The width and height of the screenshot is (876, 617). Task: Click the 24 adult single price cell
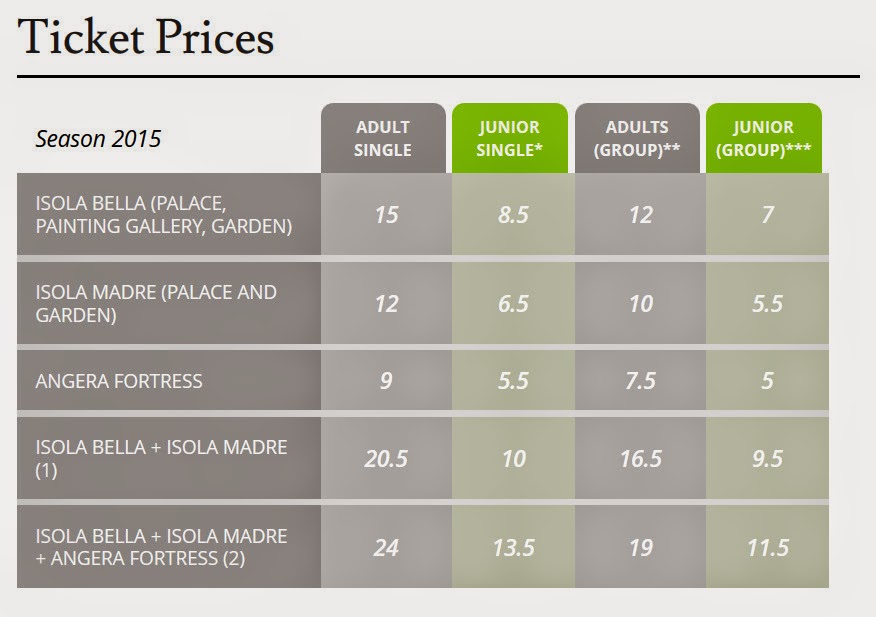386,547
